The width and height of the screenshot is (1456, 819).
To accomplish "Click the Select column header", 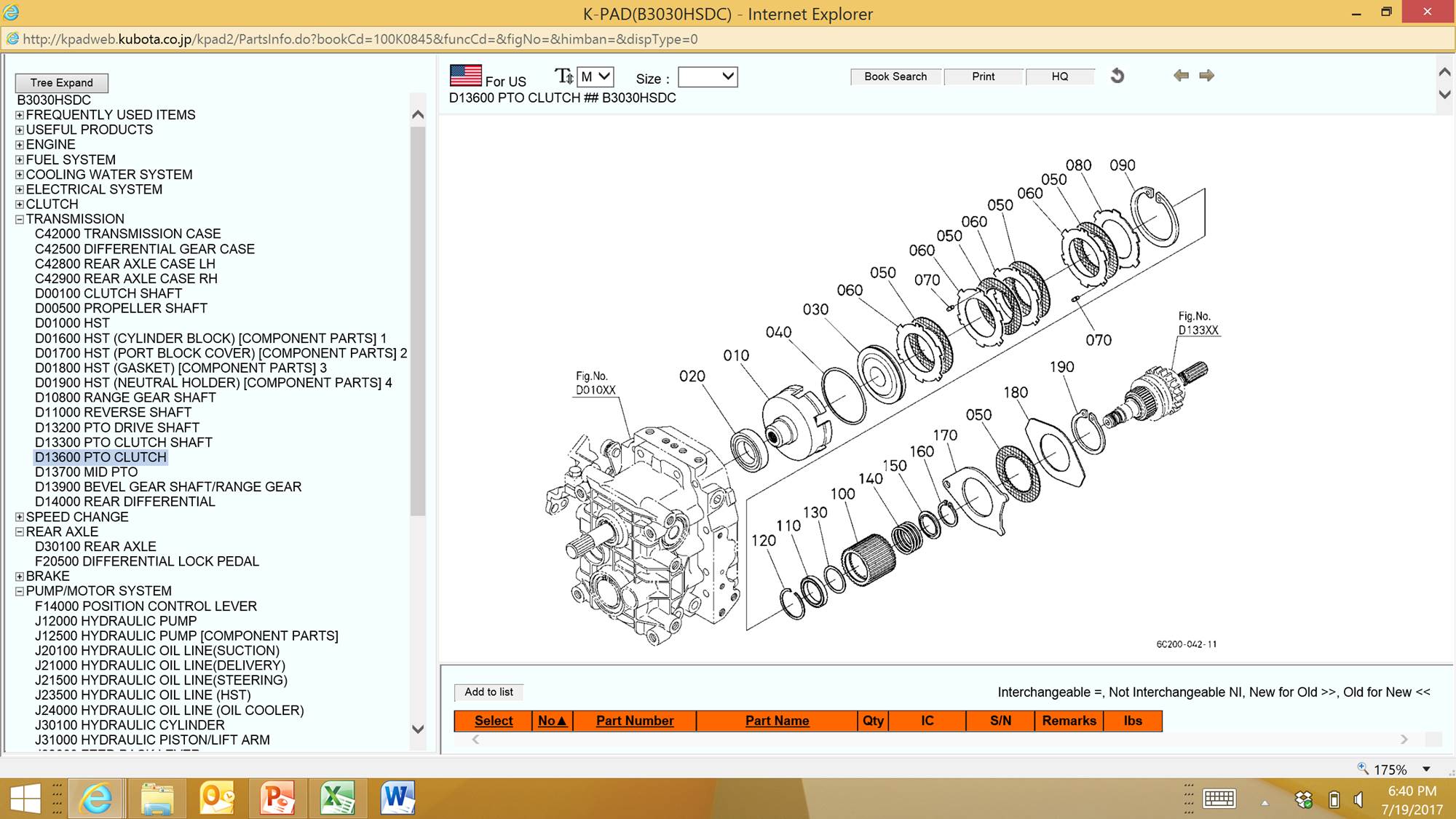I will click(494, 721).
